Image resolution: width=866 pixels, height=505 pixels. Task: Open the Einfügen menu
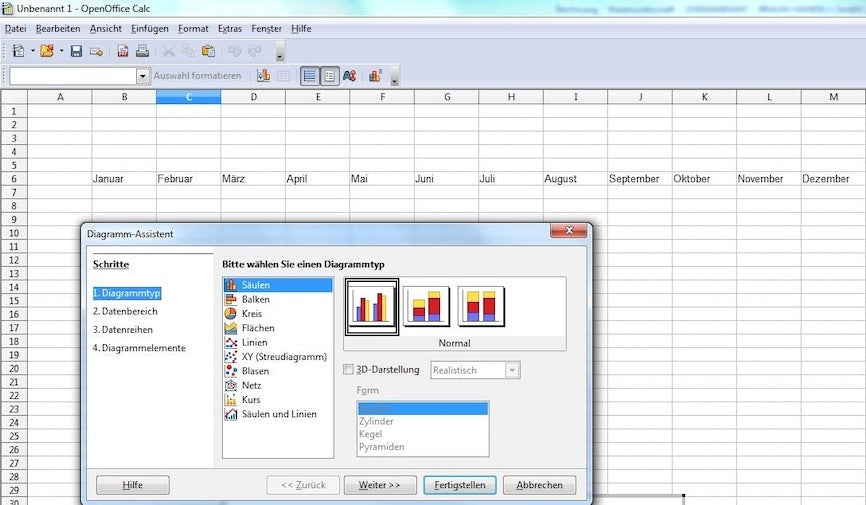point(150,29)
